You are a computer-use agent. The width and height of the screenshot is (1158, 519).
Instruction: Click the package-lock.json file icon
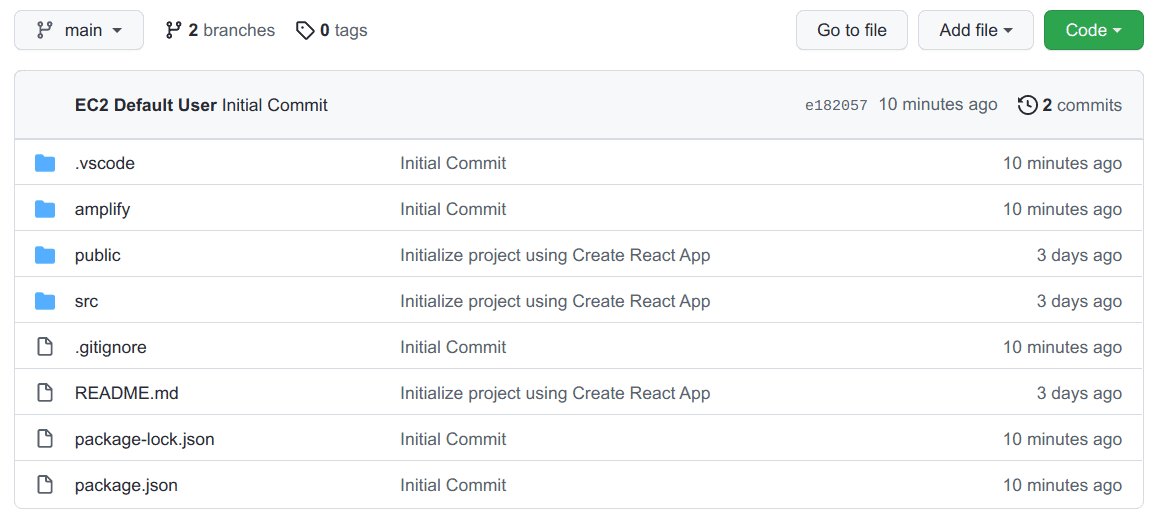45,439
